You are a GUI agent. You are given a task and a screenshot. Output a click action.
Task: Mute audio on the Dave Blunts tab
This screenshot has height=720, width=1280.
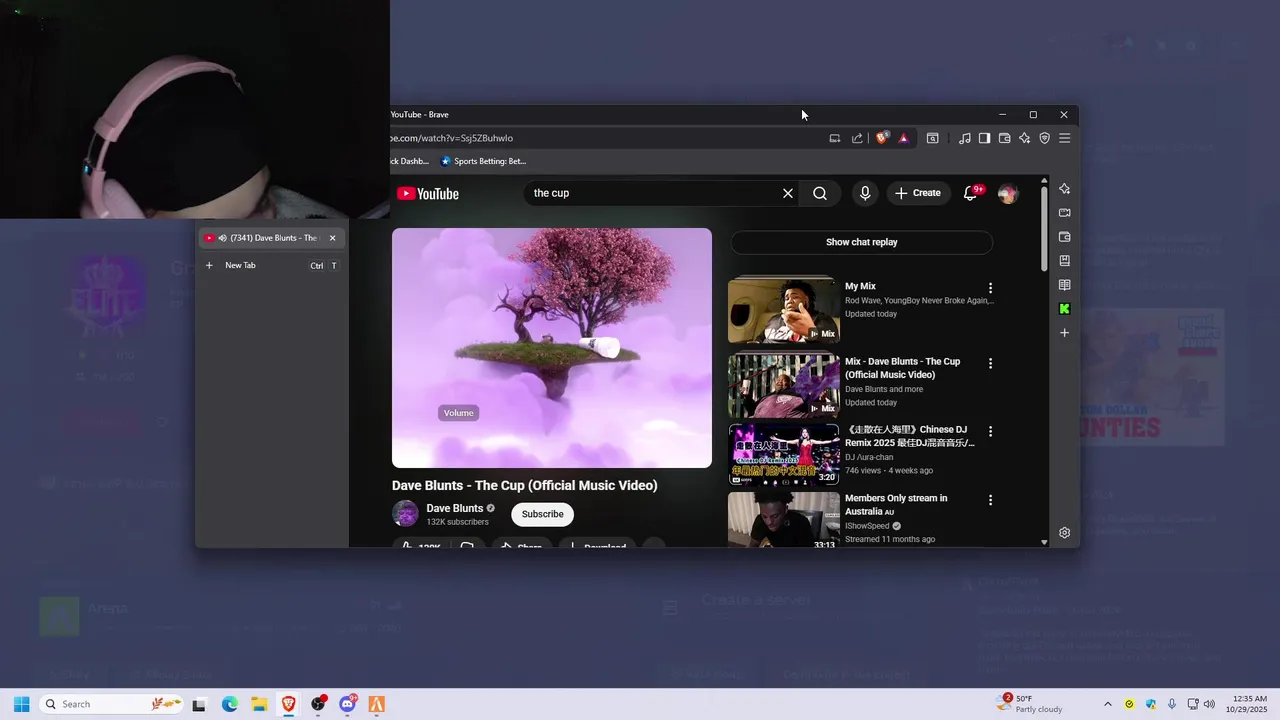pos(222,238)
